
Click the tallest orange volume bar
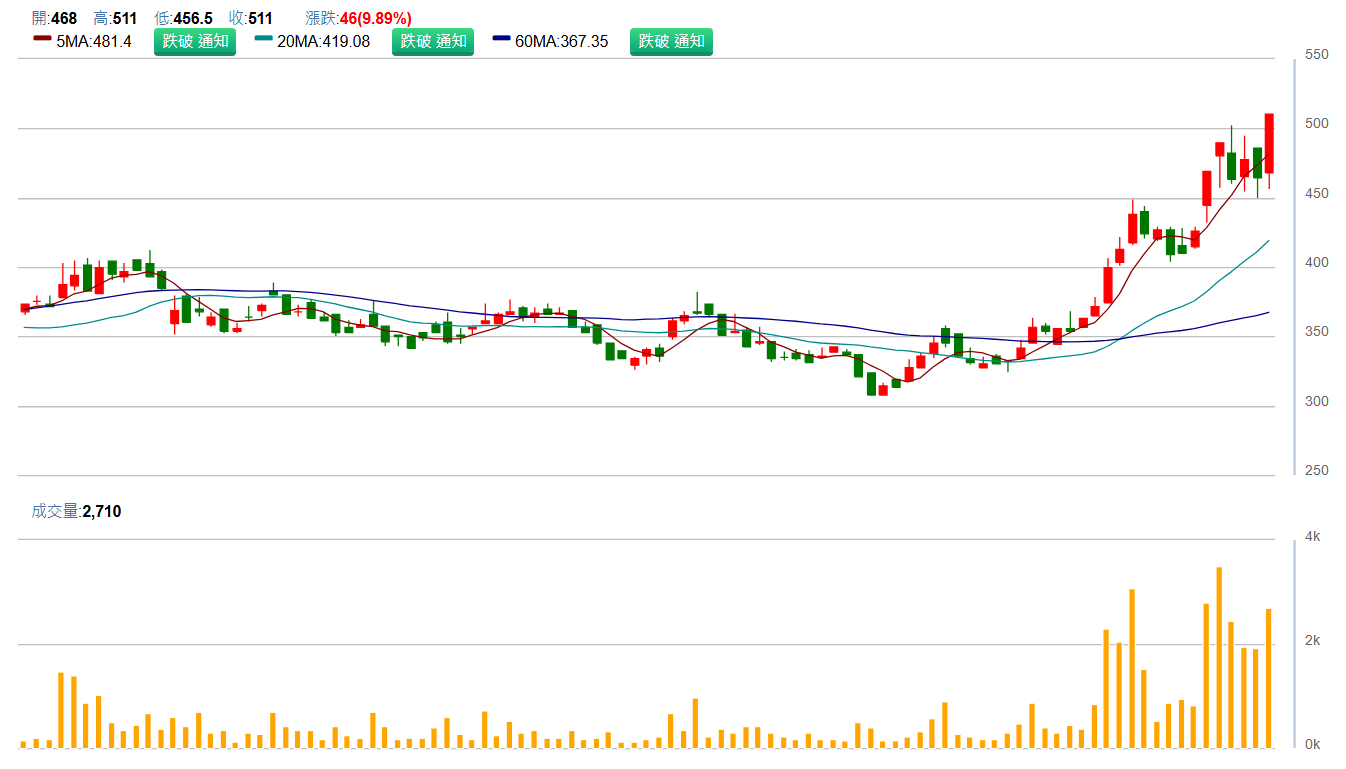click(x=1219, y=657)
